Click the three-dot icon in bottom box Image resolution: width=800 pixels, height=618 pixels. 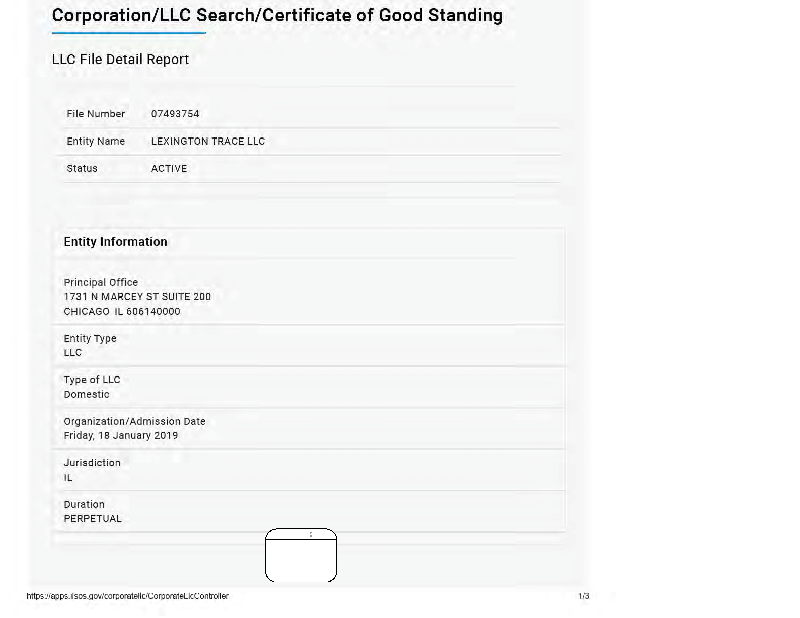pyautogui.click(x=311, y=535)
